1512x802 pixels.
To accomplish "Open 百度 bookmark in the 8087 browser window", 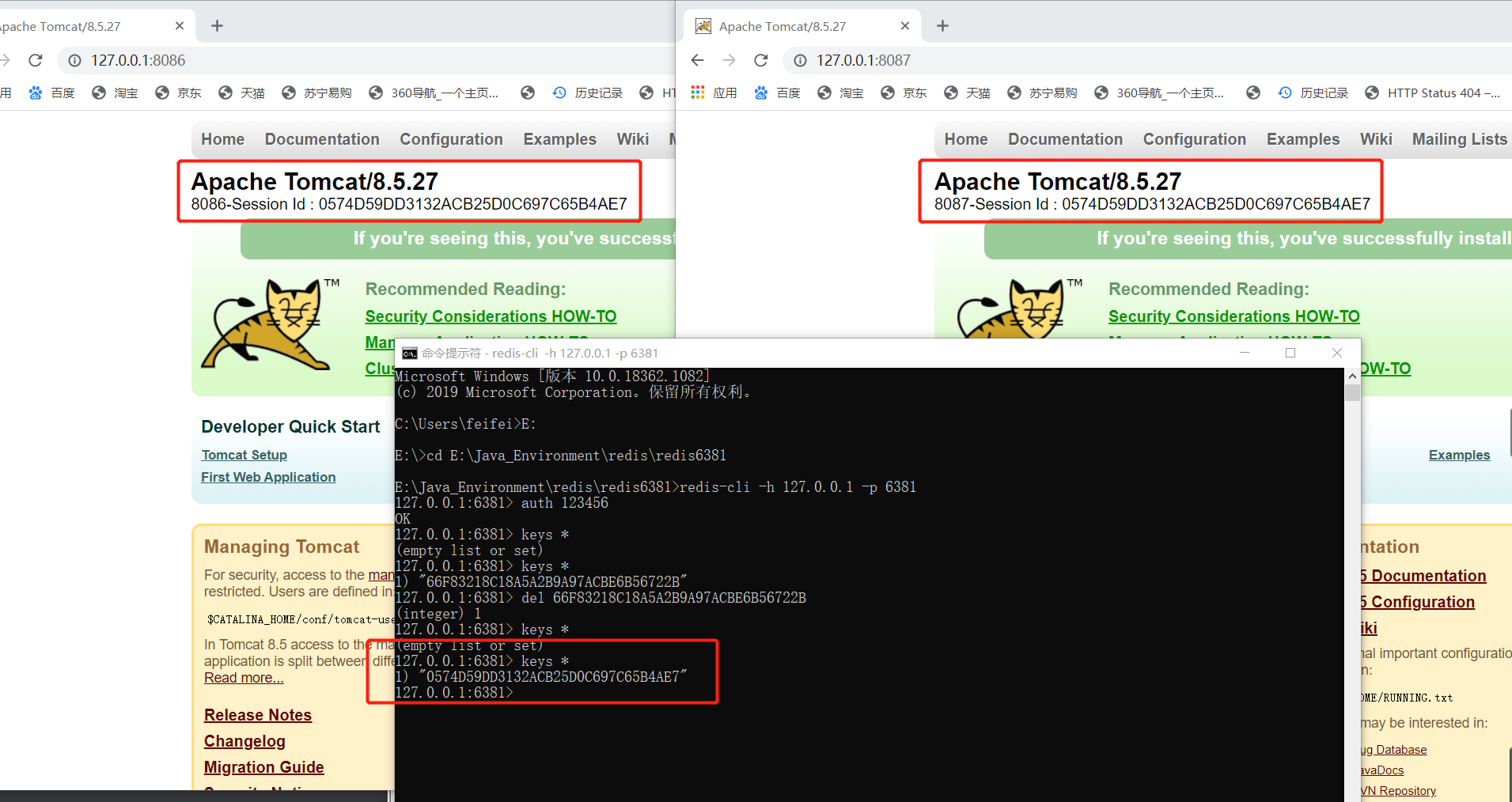I will click(777, 93).
